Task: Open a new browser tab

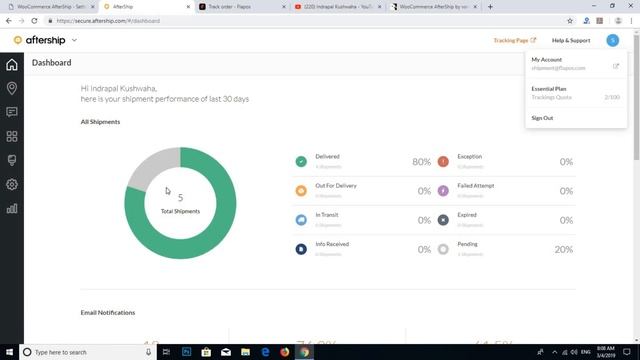Action: (490, 7)
